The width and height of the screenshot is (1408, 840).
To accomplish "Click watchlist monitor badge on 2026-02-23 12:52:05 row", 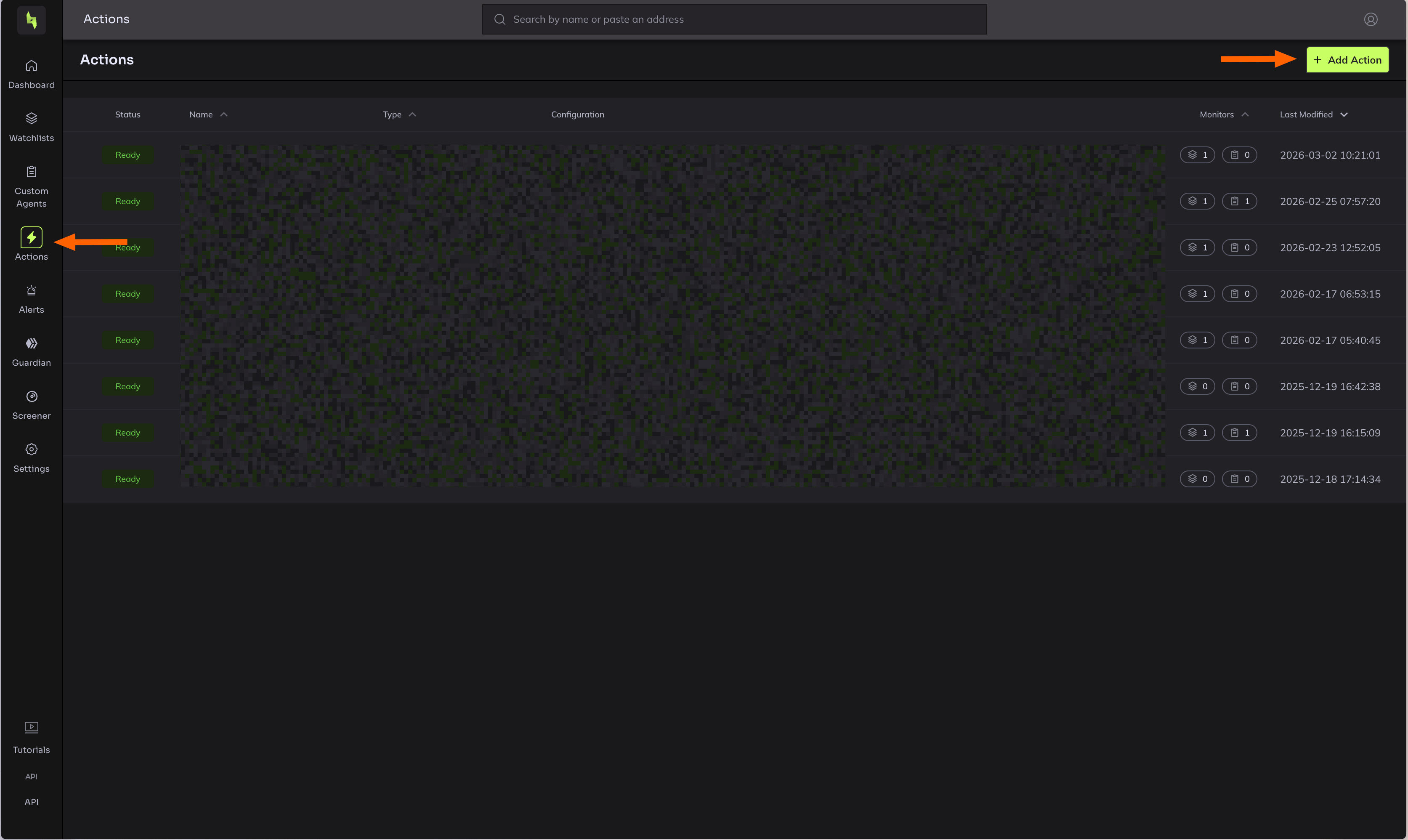I will click(1198, 247).
